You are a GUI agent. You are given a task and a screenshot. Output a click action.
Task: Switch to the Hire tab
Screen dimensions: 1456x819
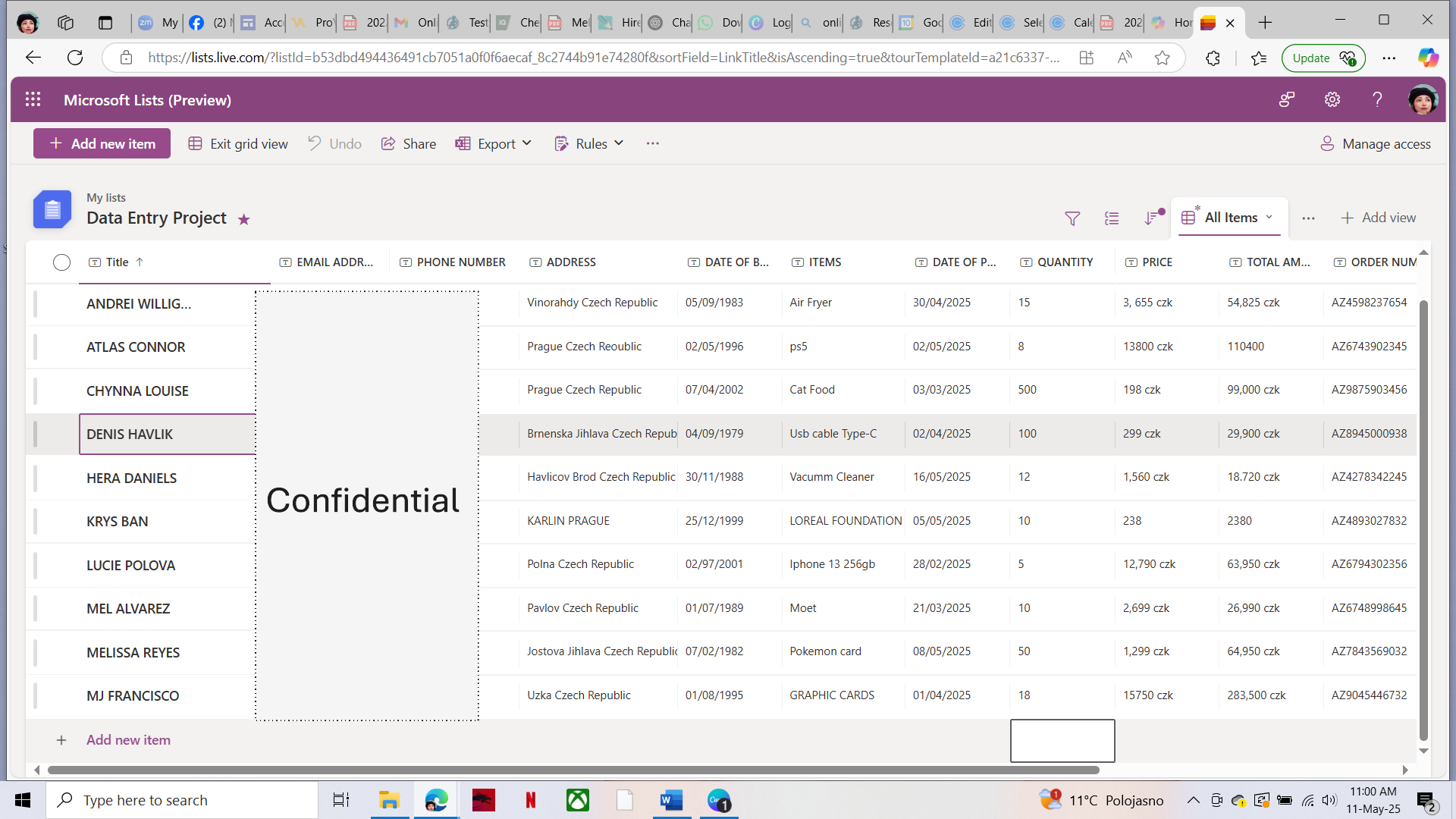619,23
